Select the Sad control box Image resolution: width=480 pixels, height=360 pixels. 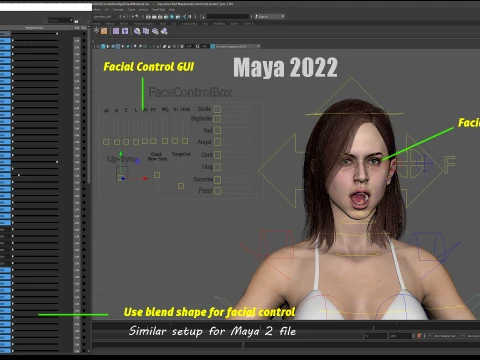coord(217,130)
